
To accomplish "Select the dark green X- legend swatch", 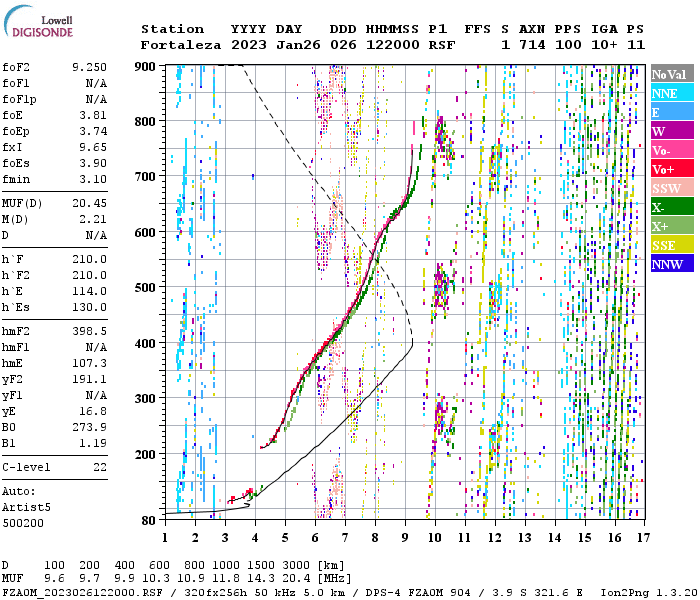I will pos(672,207).
